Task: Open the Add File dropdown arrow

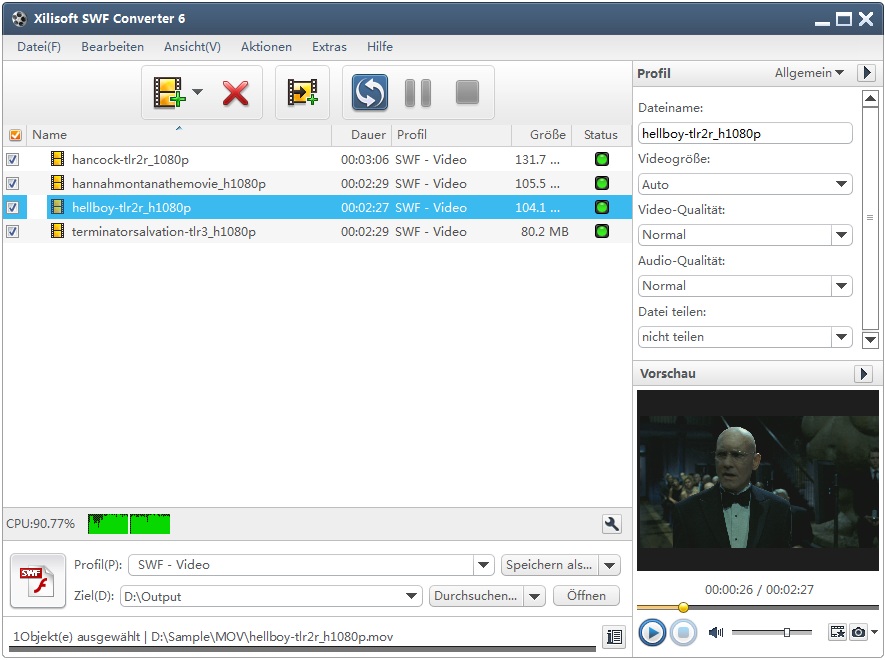Action: click(x=198, y=91)
